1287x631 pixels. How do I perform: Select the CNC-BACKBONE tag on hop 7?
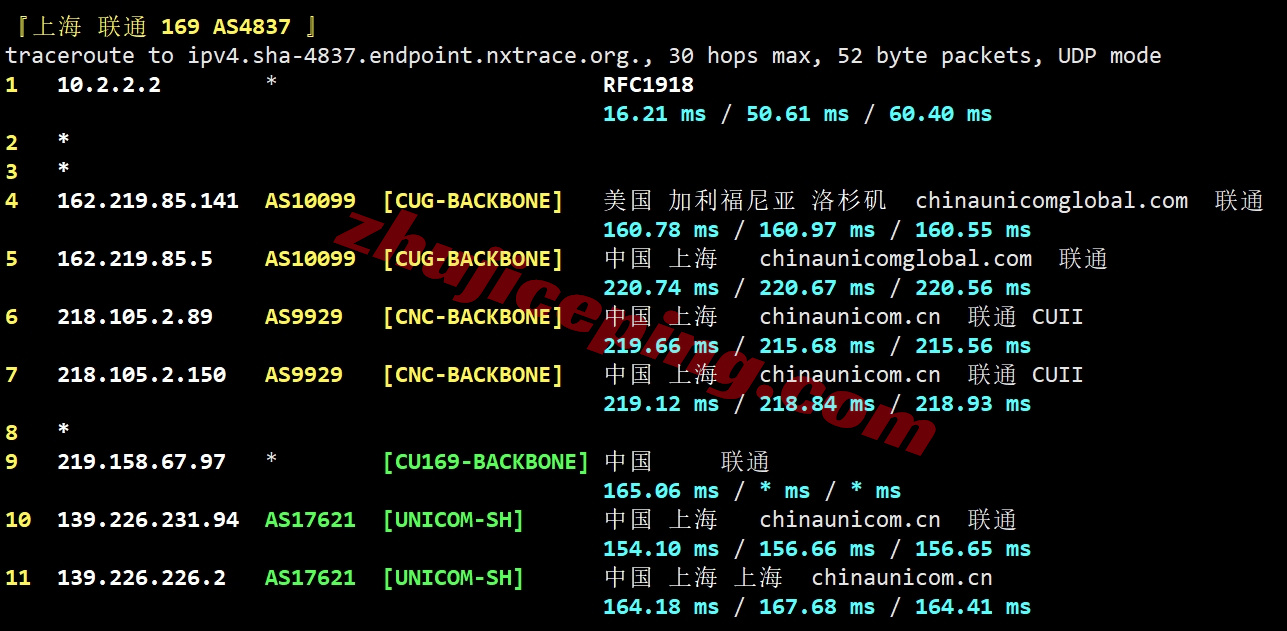[x=473, y=374]
